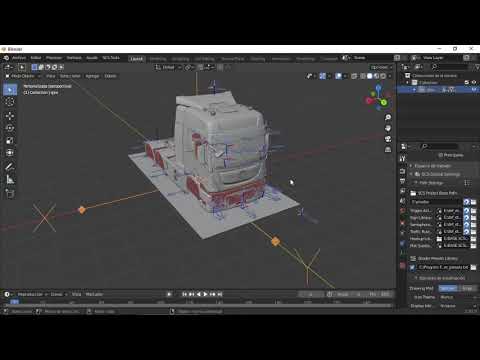Viewport: 480px width, 360px height.
Task: Open the Tool properties tab icon
Action: tap(403, 159)
